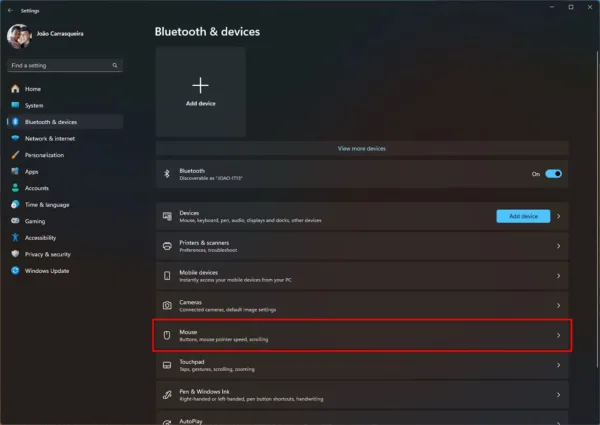This screenshot has height=425, width=600.
Task: Click View more devices link
Action: tap(362, 148)
